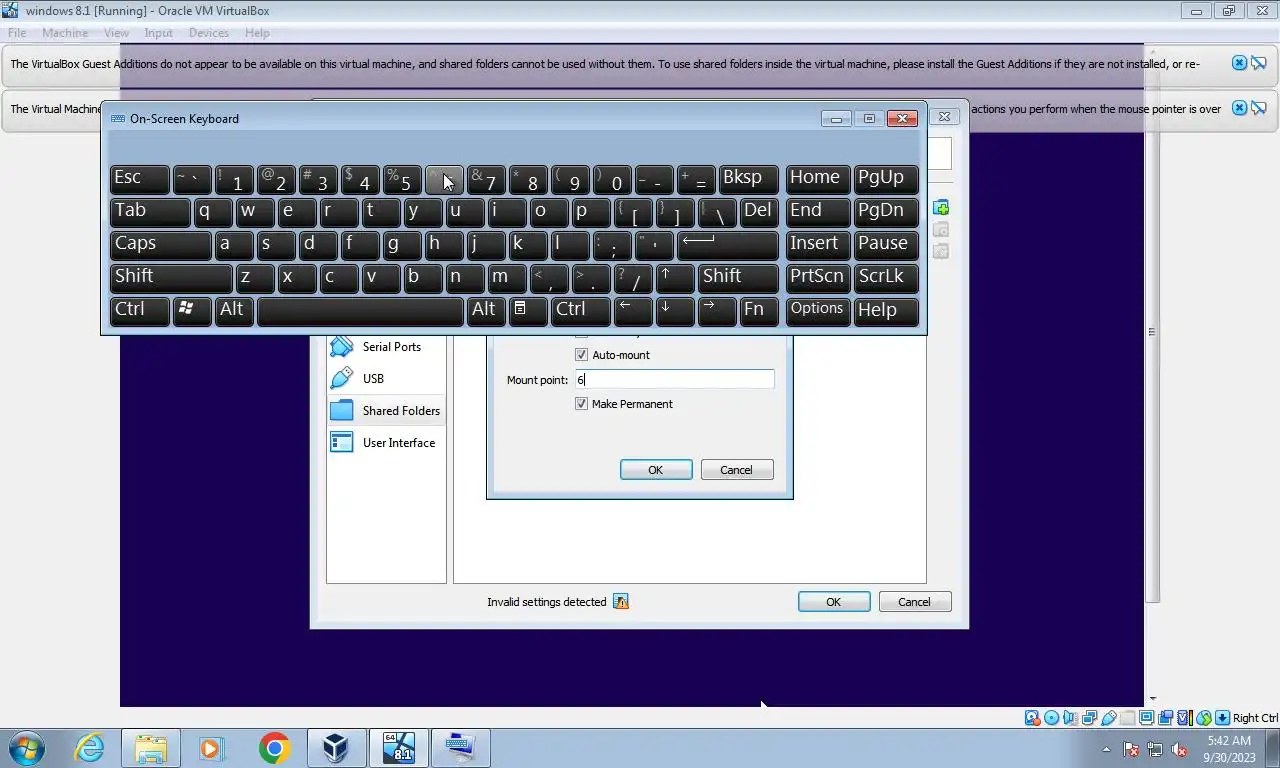
Task: Click the VM window vertical scrollbar
Action: [1152, 331]
